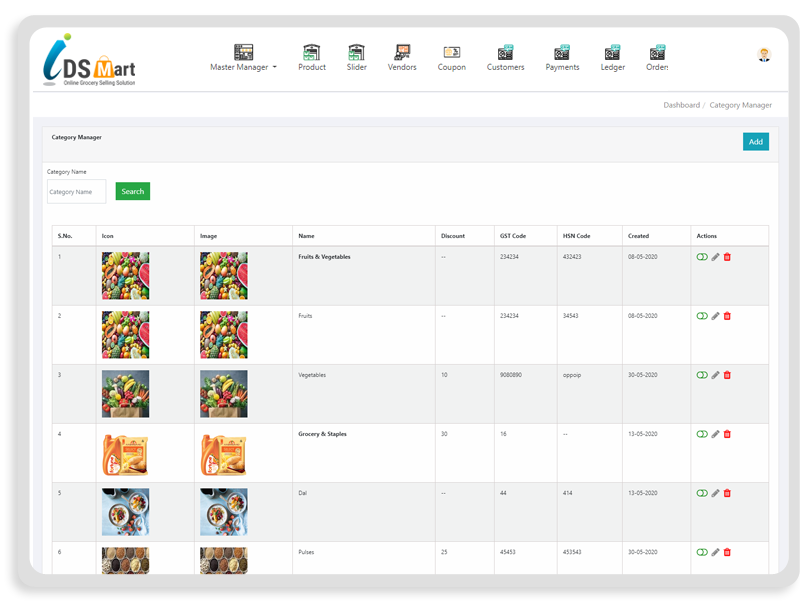Toggle status of Fruits & Vegetables category
This screenshot has width=800, height=613.
(704, 256)
